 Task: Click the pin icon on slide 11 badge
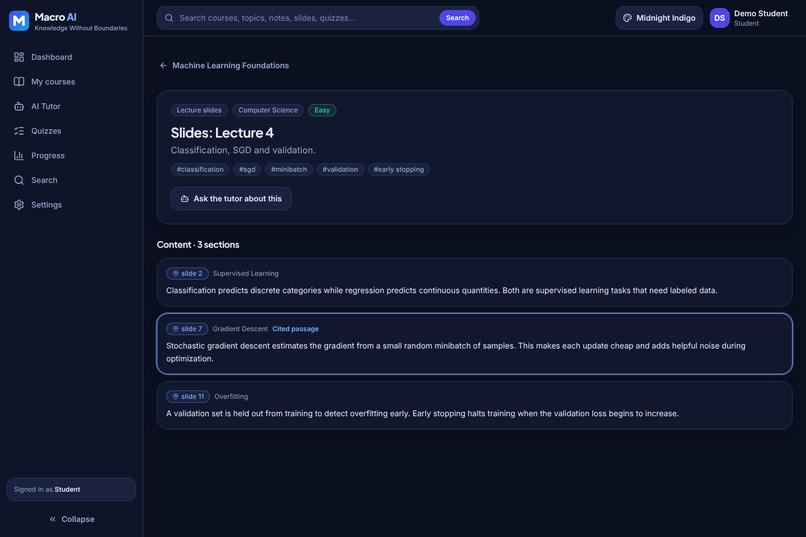[176, 397]
